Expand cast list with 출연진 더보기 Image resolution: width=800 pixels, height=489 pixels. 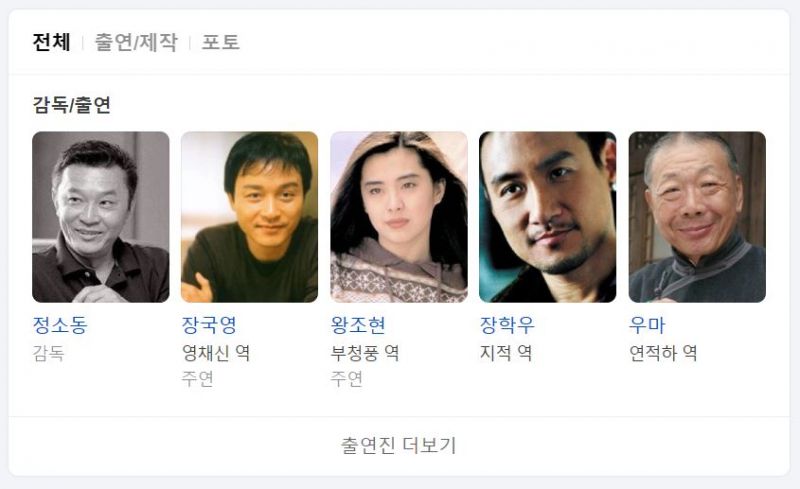point(399,446)
